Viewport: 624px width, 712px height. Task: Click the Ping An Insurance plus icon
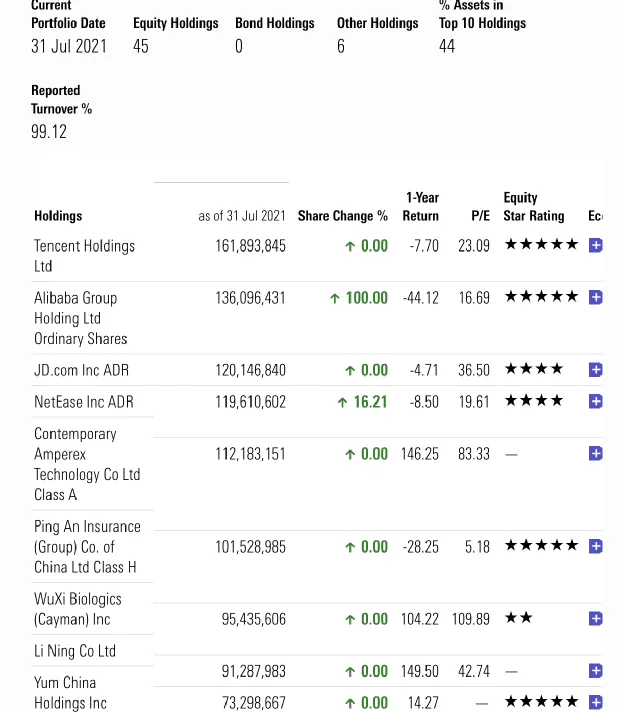coord(595,546)
